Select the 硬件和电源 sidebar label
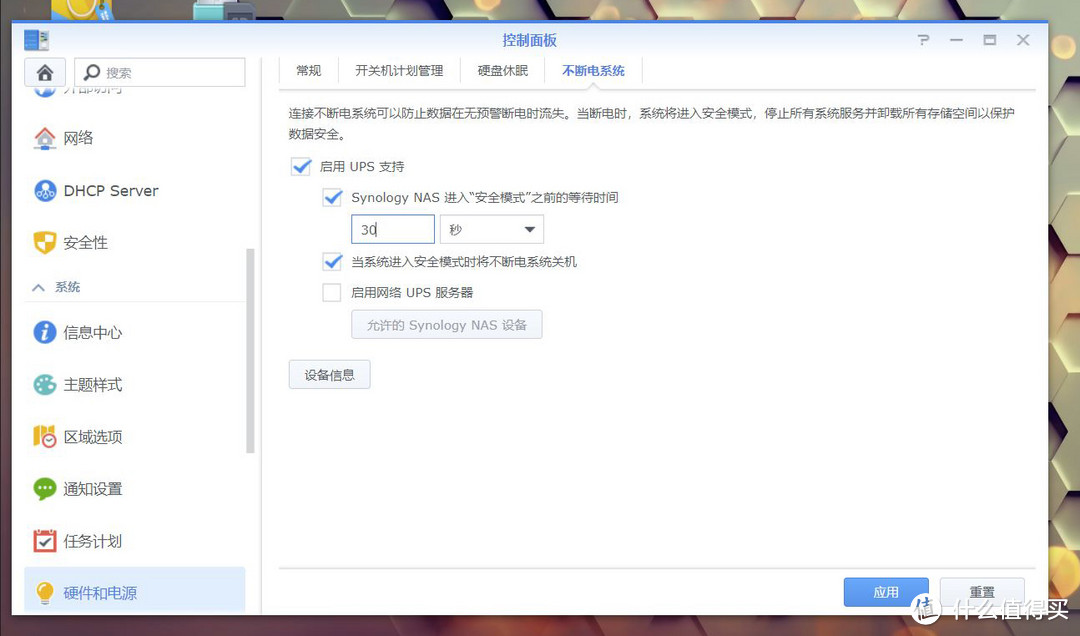The width and height of the screenshot is (1080, 636). [x=101, y=593]
